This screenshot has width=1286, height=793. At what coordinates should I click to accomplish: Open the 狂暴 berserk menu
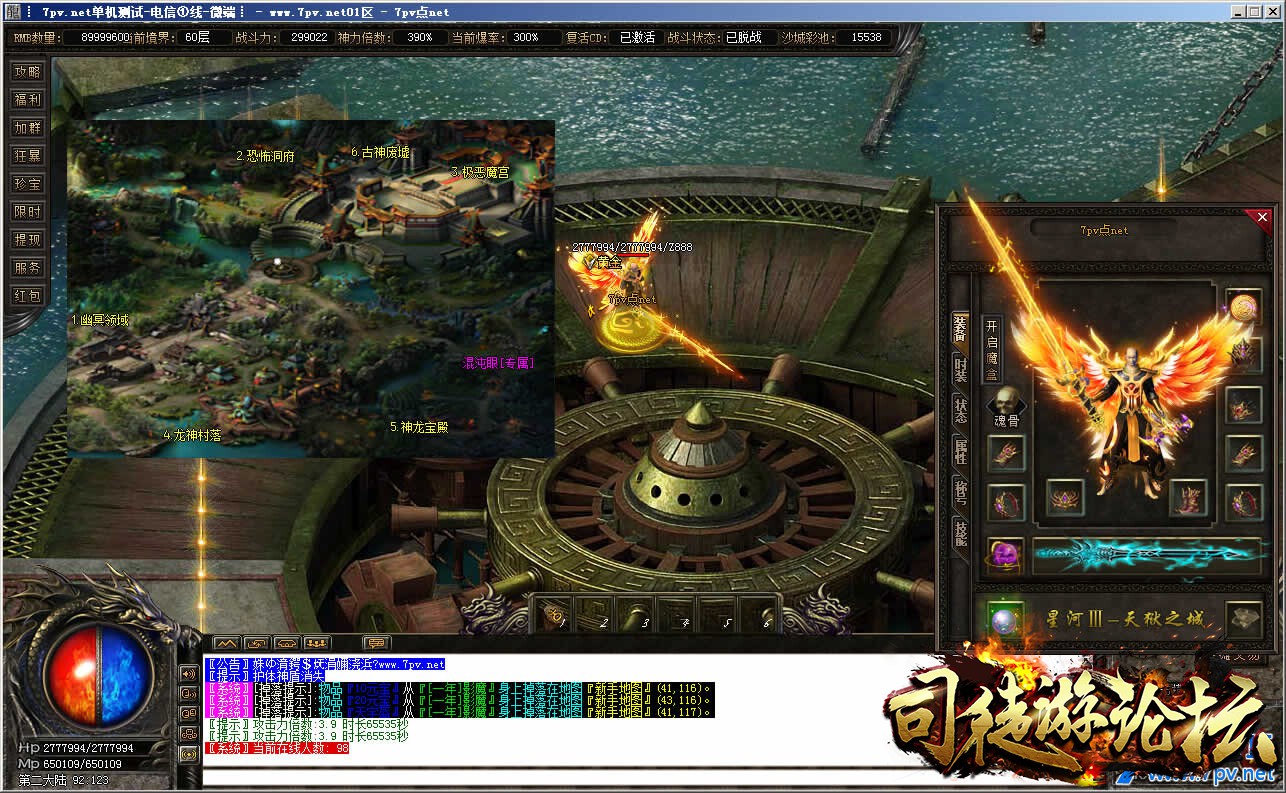click(x=27, y=156)
